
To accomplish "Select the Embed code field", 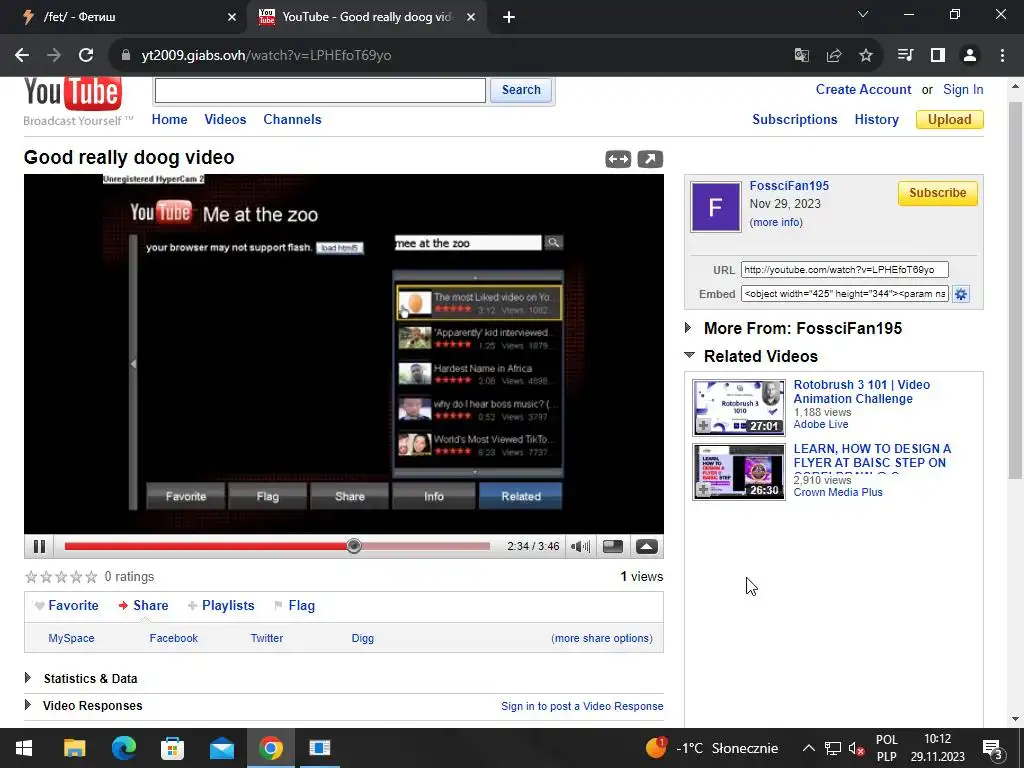I will (x=844, y=294).
